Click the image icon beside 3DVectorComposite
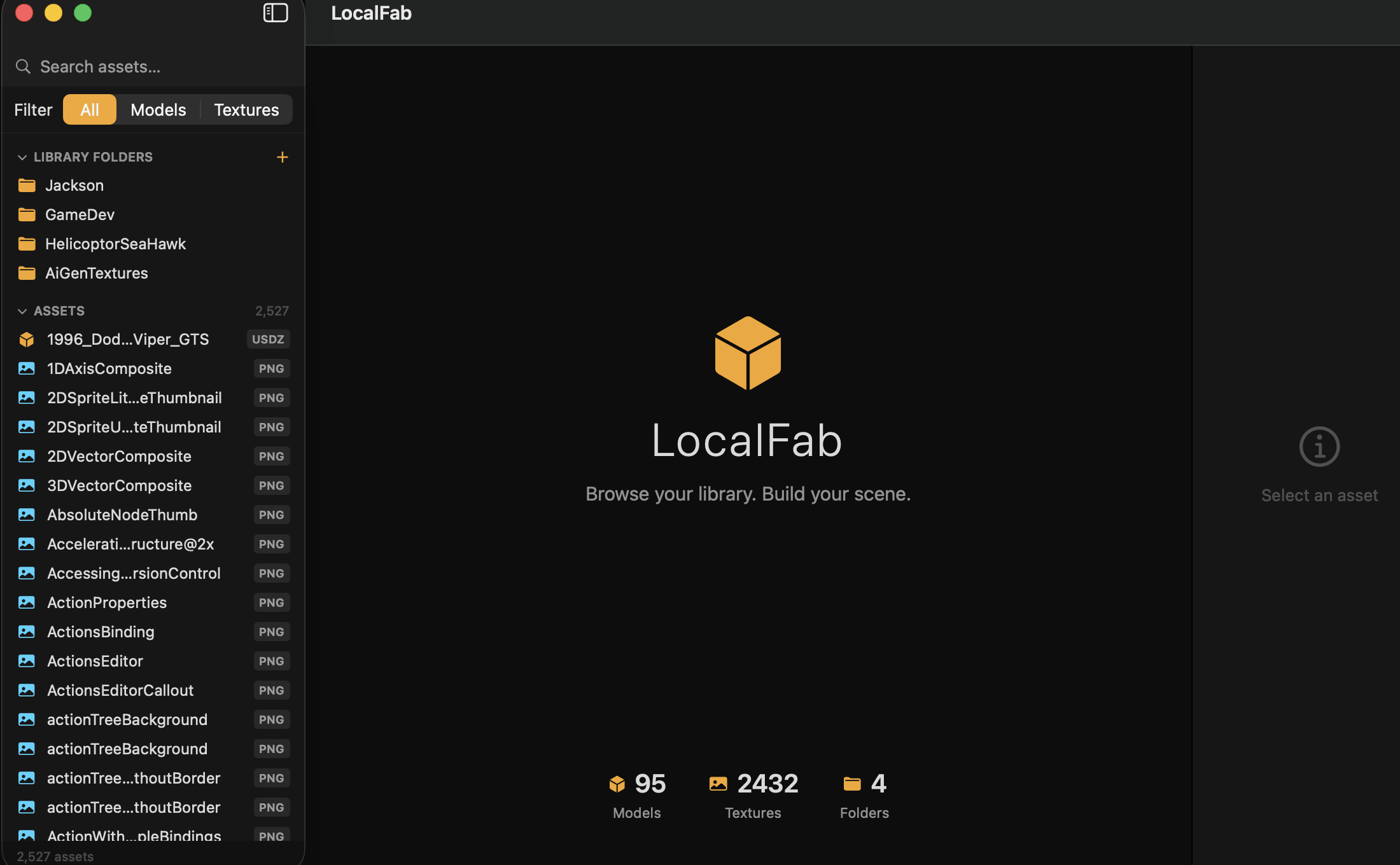 click(x=27, y=485)
